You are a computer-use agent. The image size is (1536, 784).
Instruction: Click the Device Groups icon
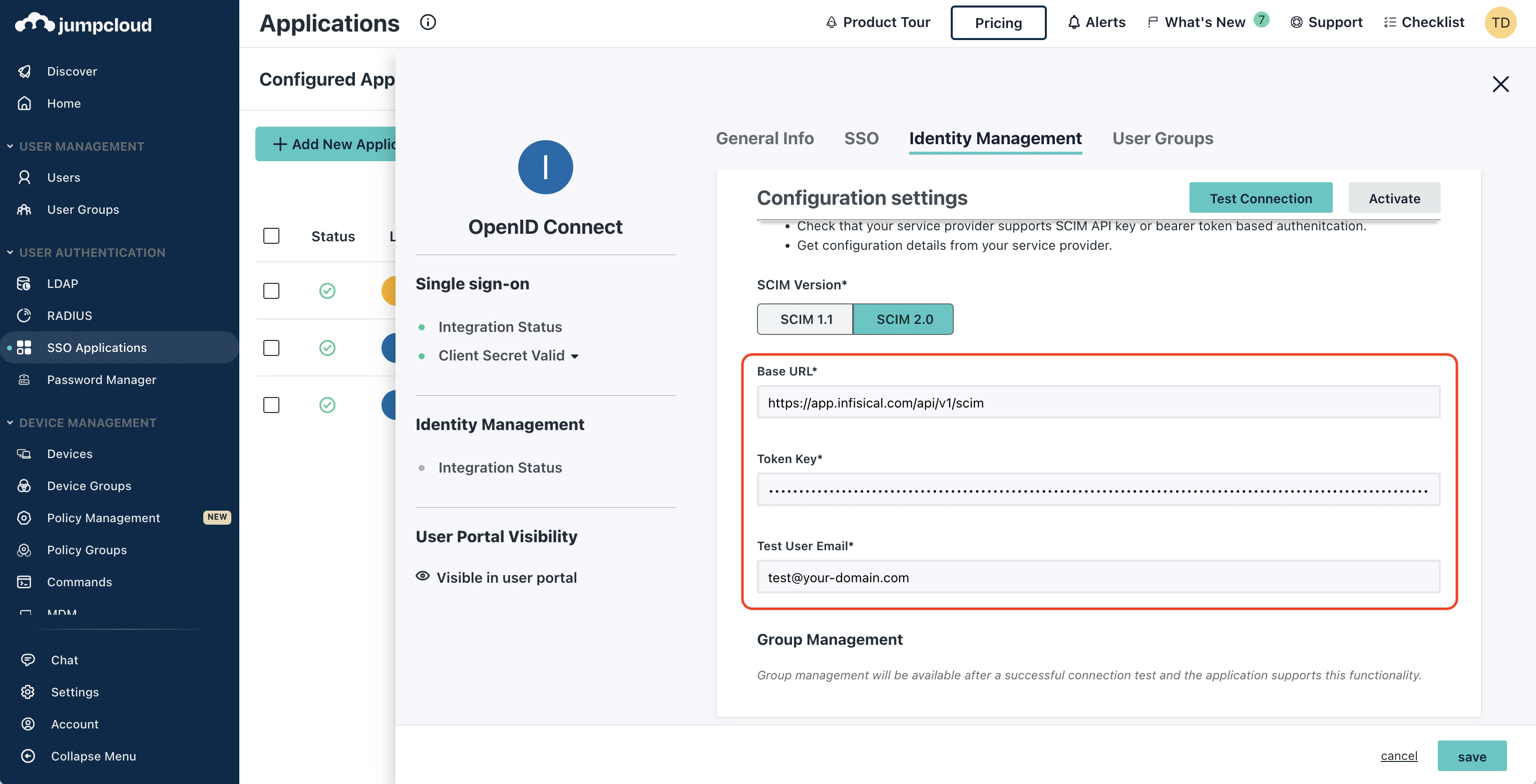coord(25,486)
